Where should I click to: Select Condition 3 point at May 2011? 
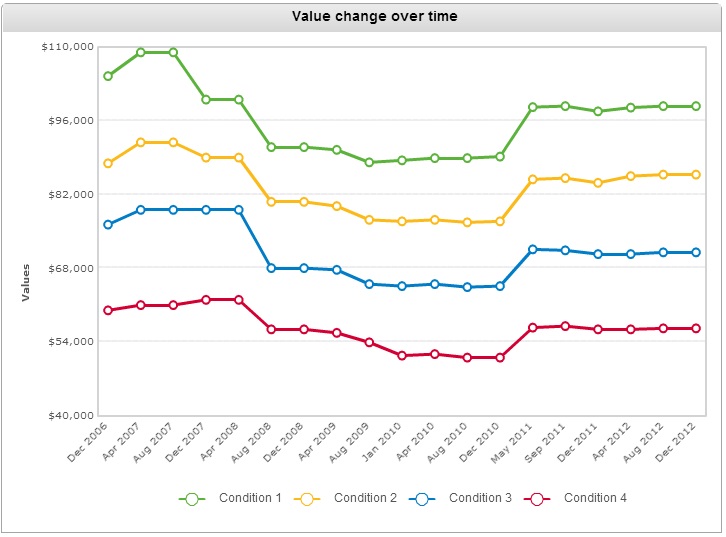(x=533, y=249)
